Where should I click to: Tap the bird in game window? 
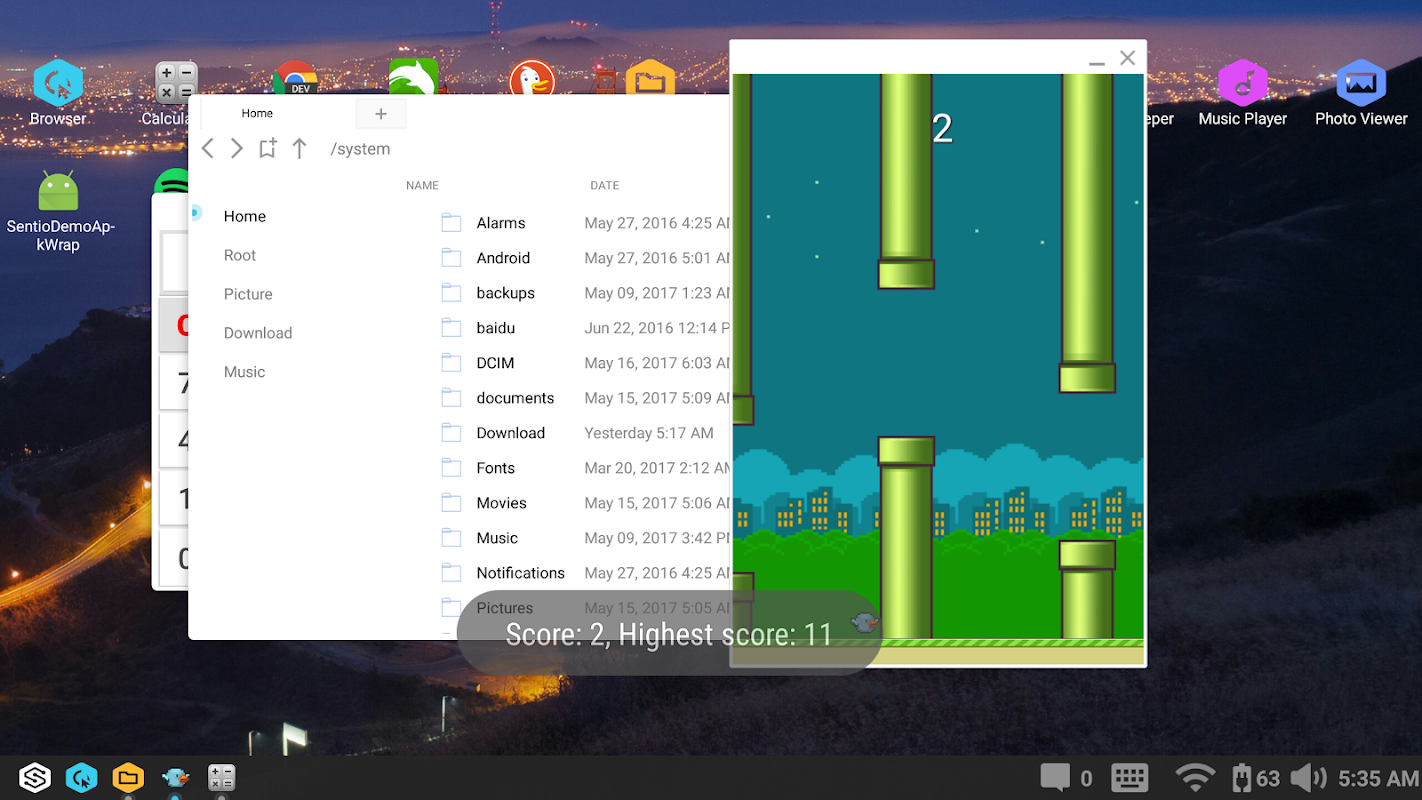click(x=865, y=623)
